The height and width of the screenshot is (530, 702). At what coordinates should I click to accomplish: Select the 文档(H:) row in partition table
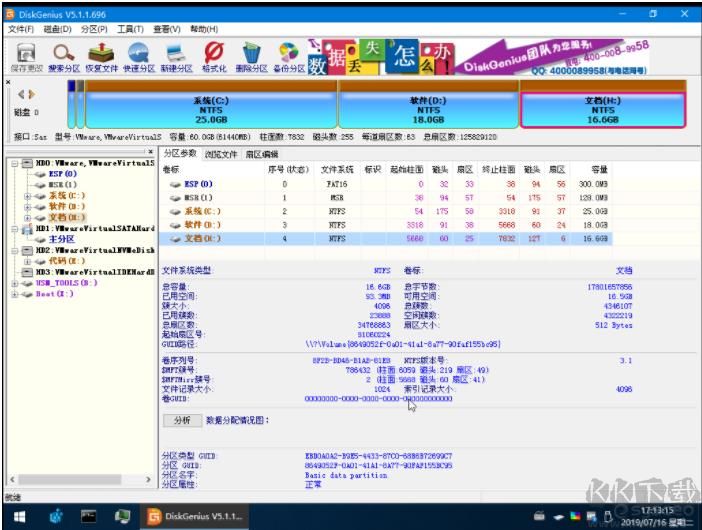[x=386, y=239]
